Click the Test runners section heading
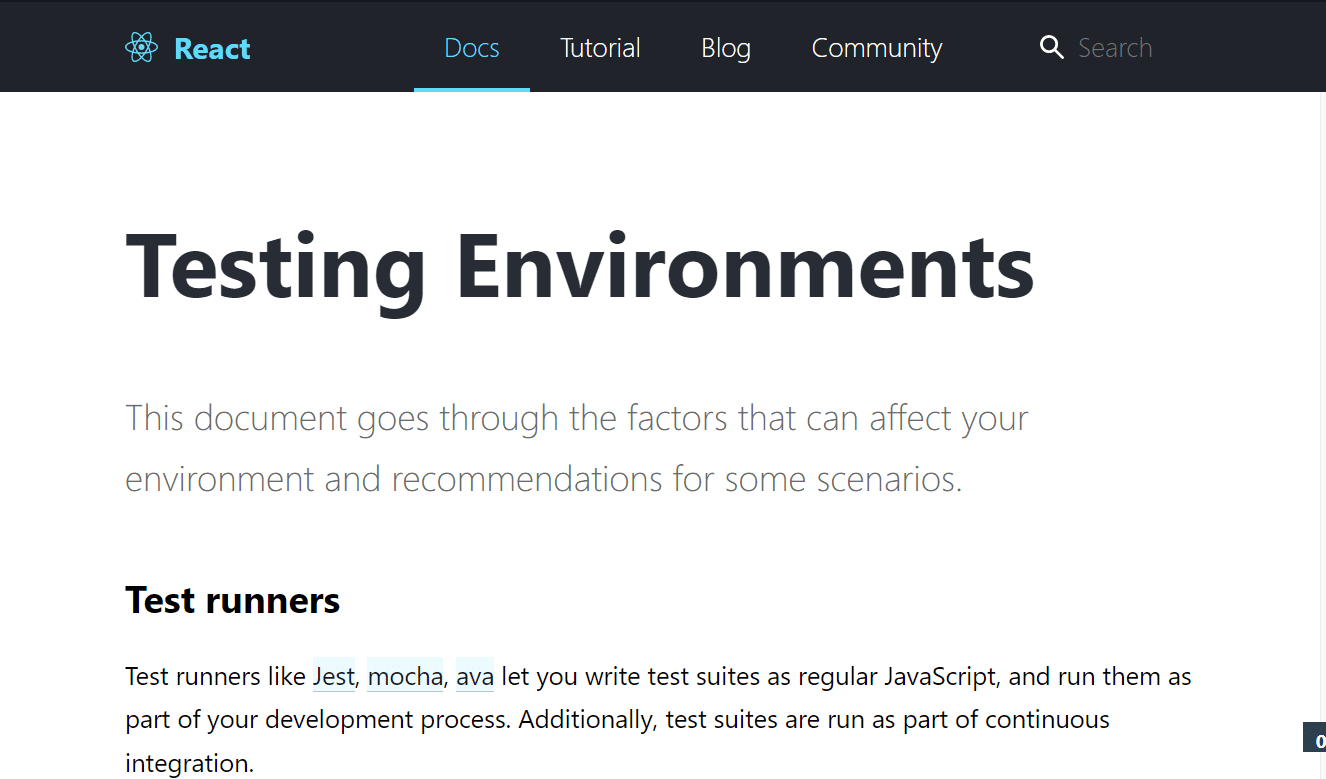This screenshot has height=779, width=1326. [232, 599]
